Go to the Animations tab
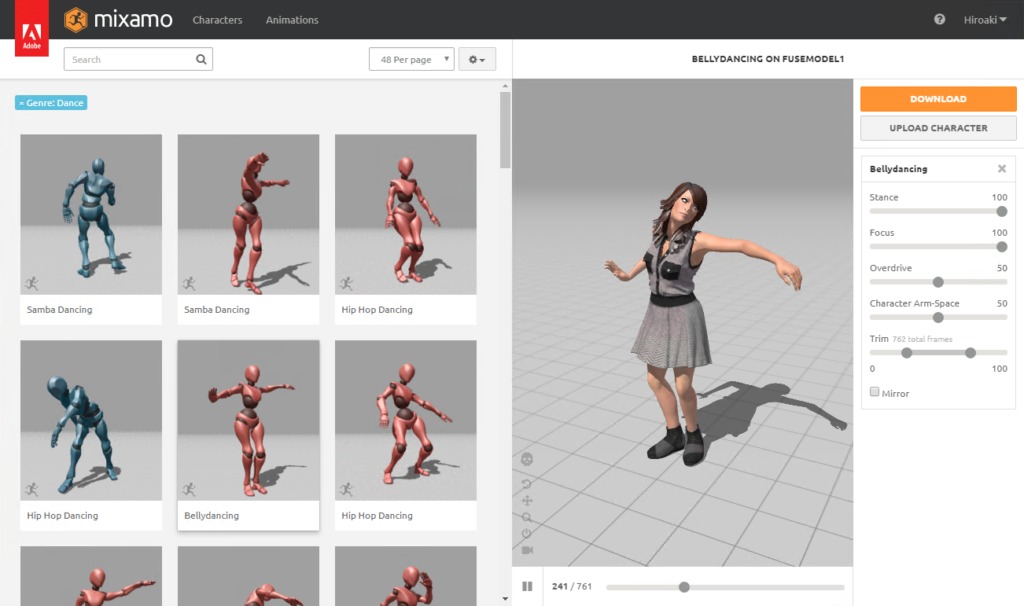Viewport: 1024px width, 606px height. (x=292, y=20)
